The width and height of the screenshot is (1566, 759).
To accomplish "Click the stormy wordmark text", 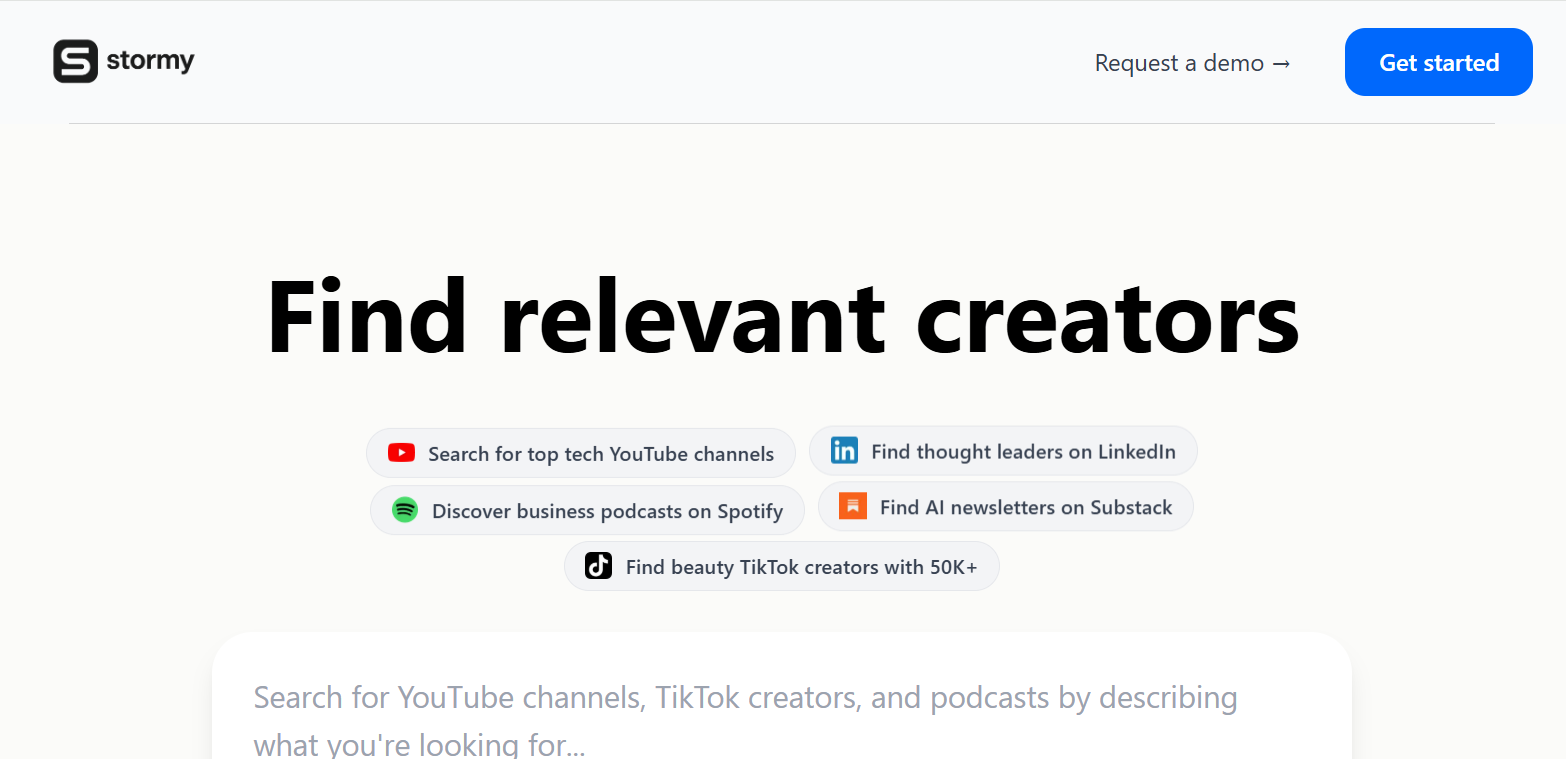I will (x=150, y=61).
